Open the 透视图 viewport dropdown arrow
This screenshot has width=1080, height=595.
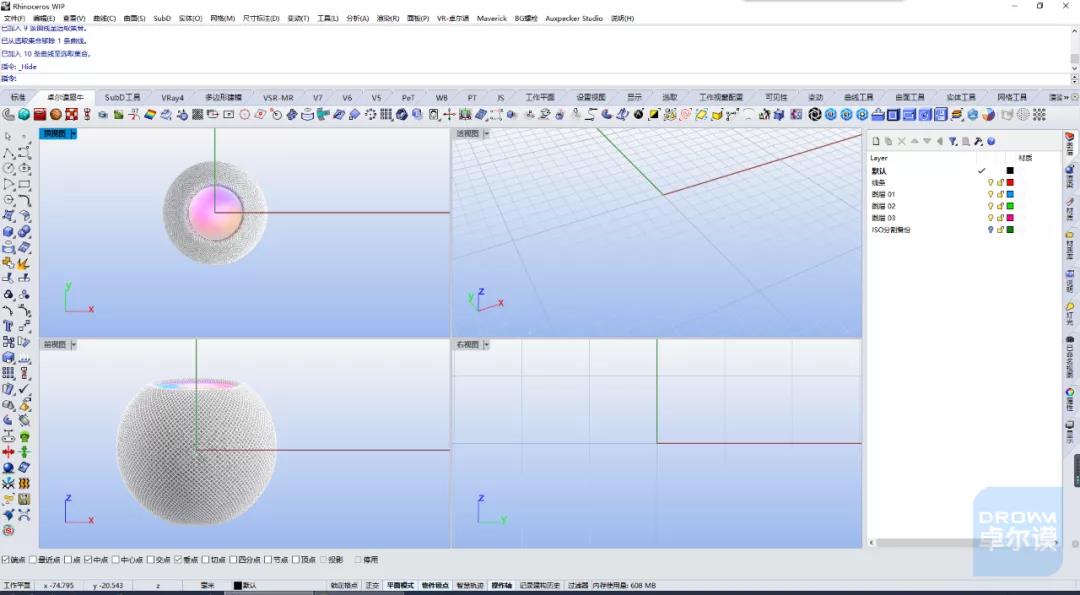pos(486,134)
